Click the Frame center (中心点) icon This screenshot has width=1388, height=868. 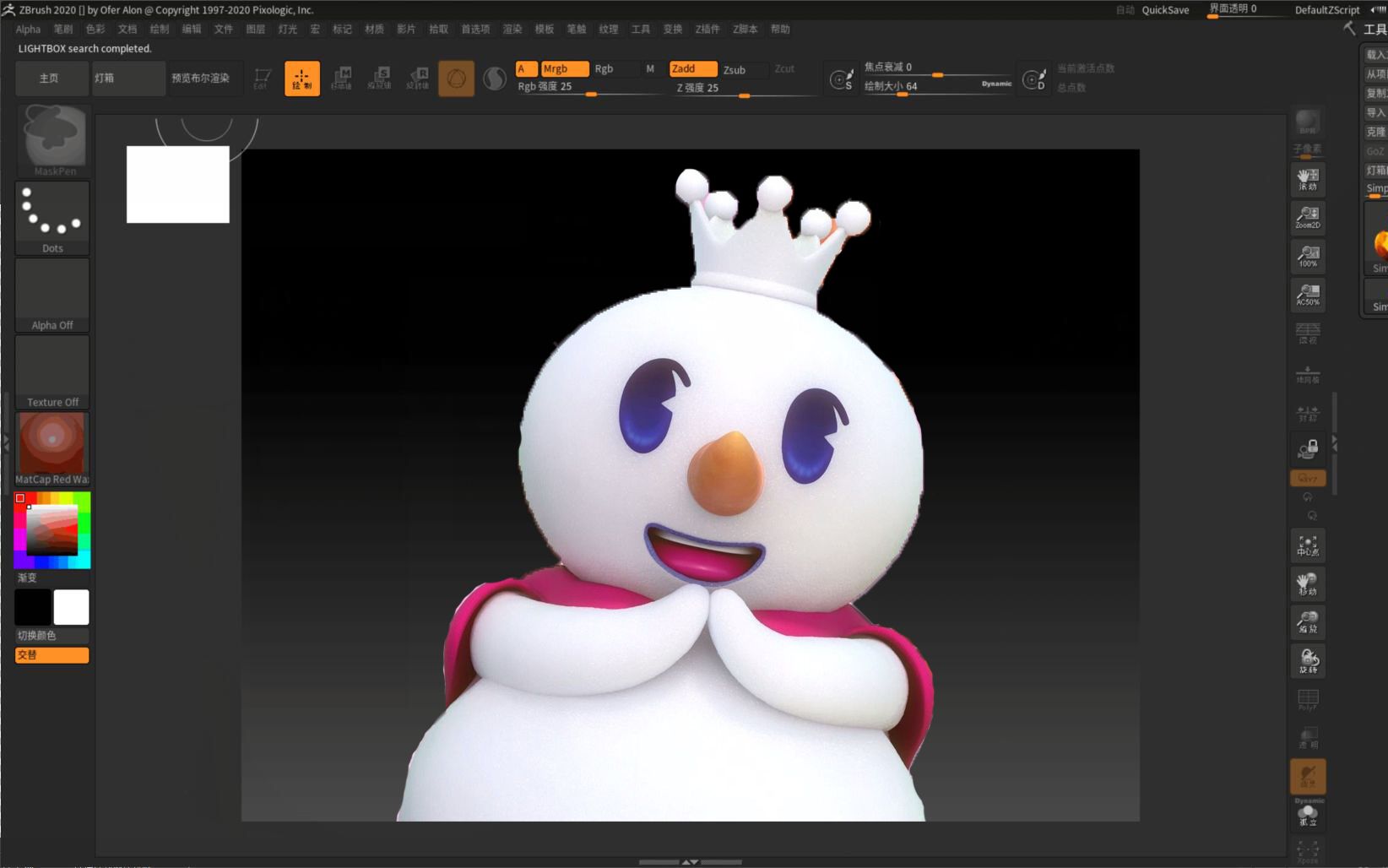(1308, 545)
